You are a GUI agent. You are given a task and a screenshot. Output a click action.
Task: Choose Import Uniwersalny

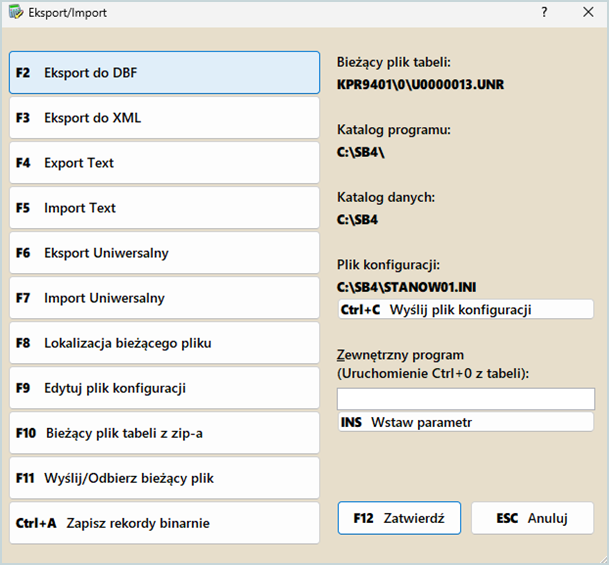point(164,298)
